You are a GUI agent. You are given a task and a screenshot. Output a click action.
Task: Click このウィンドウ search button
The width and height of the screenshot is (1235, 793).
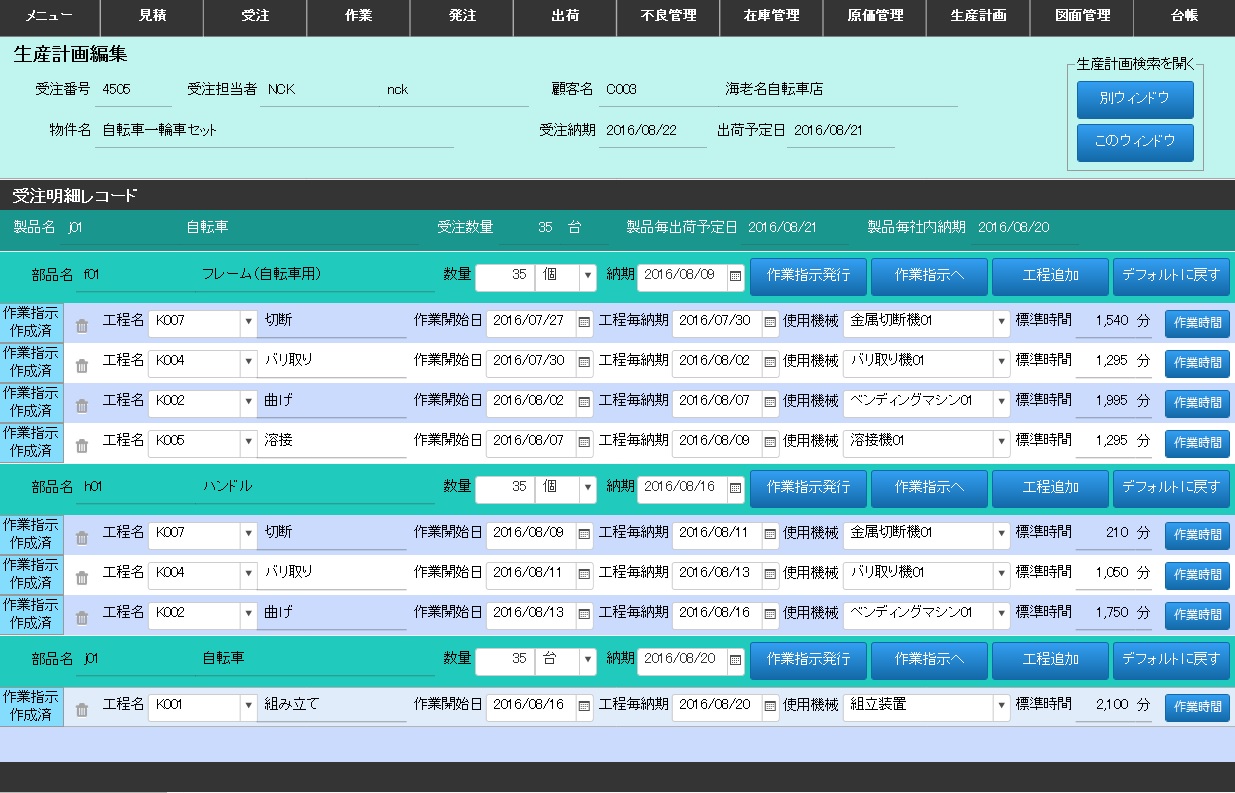tap(1135, 142)
